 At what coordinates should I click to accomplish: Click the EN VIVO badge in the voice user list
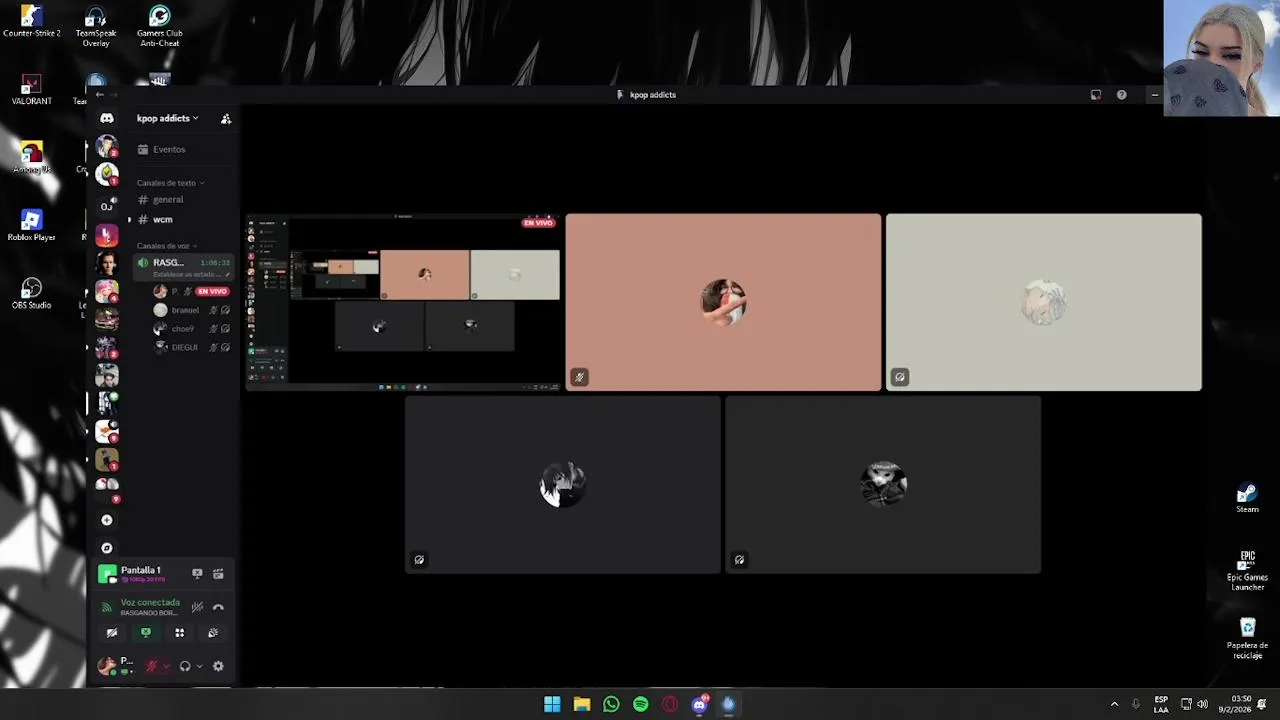tap(212, 291)
